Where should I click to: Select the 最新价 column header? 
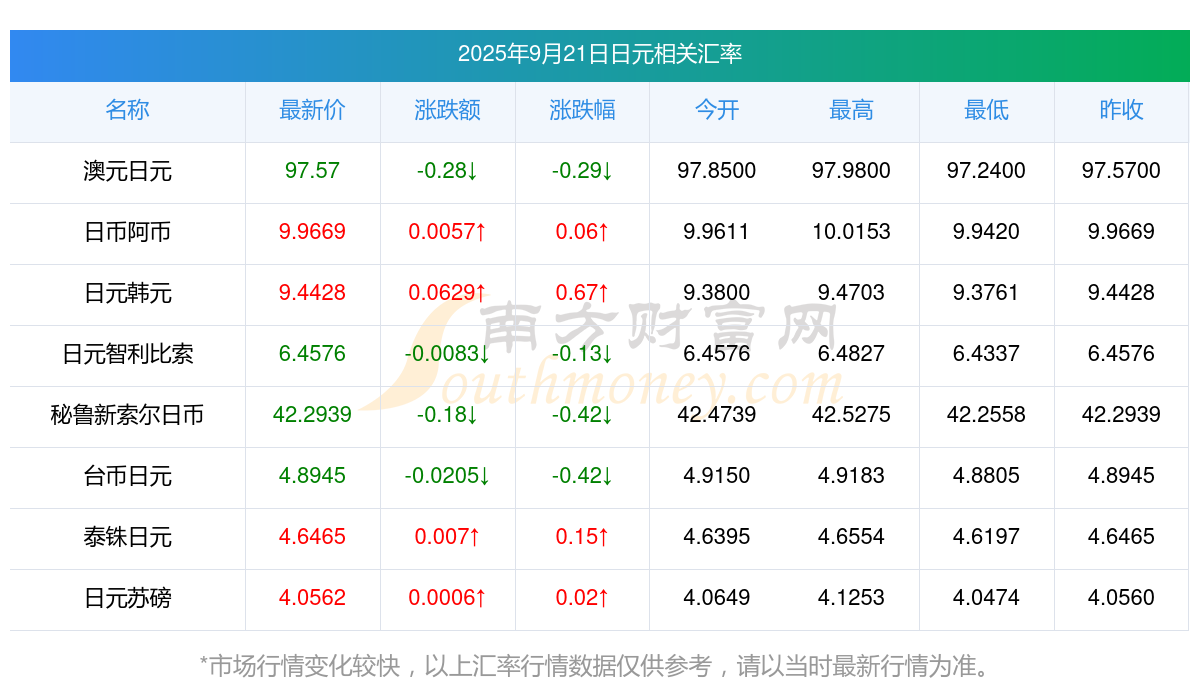click(313, 110)
